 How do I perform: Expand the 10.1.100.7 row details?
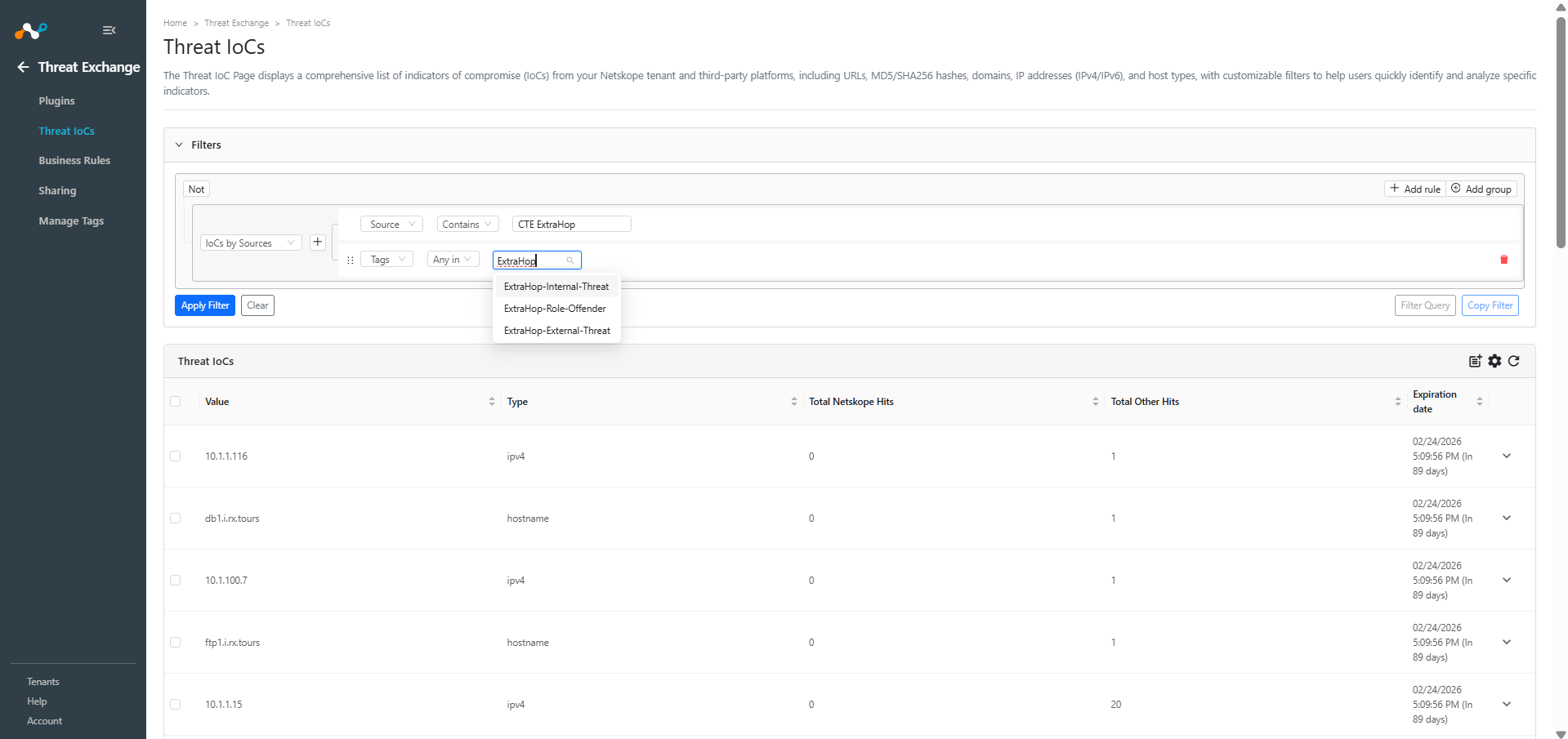click(1507, 581)
